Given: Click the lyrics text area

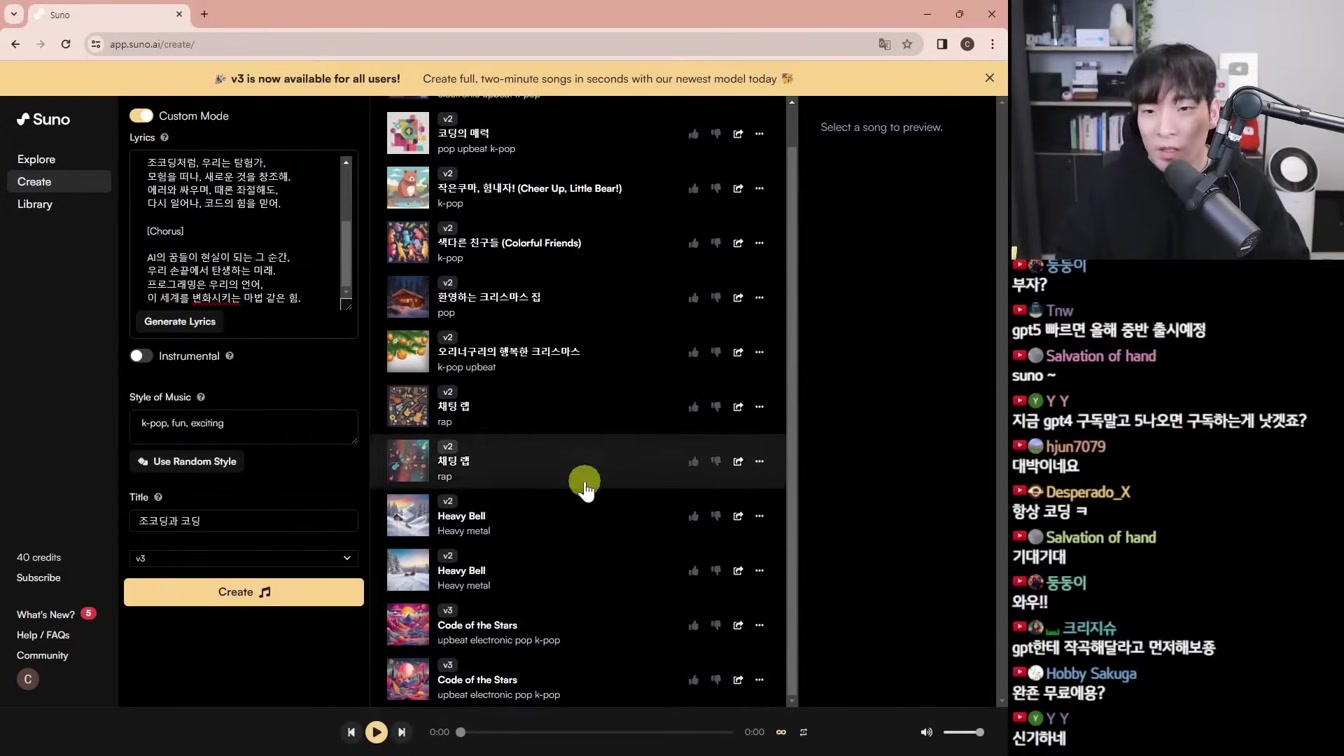Looking at the screenshot, I should (236, 231).
